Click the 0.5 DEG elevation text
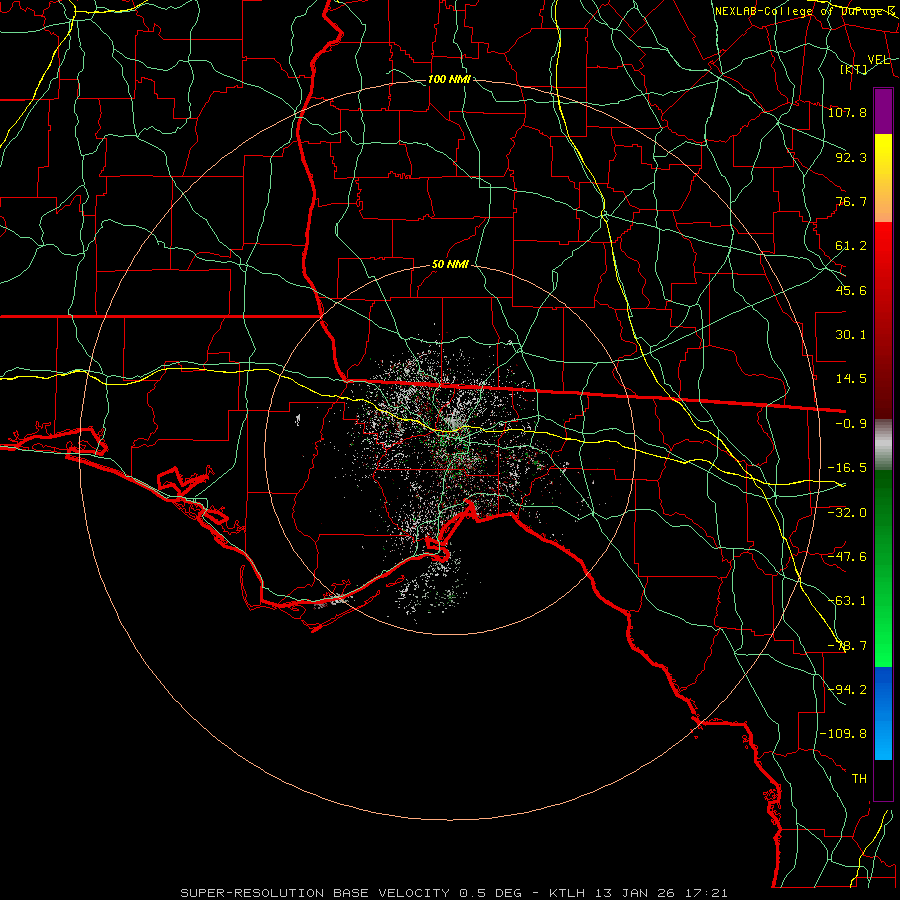The image size is (900, 900). tap(490, 893)
